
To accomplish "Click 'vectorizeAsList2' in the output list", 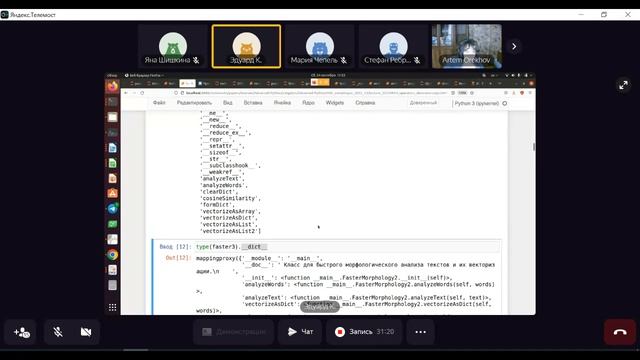I will pyautogui.click(x=231, y=231).
